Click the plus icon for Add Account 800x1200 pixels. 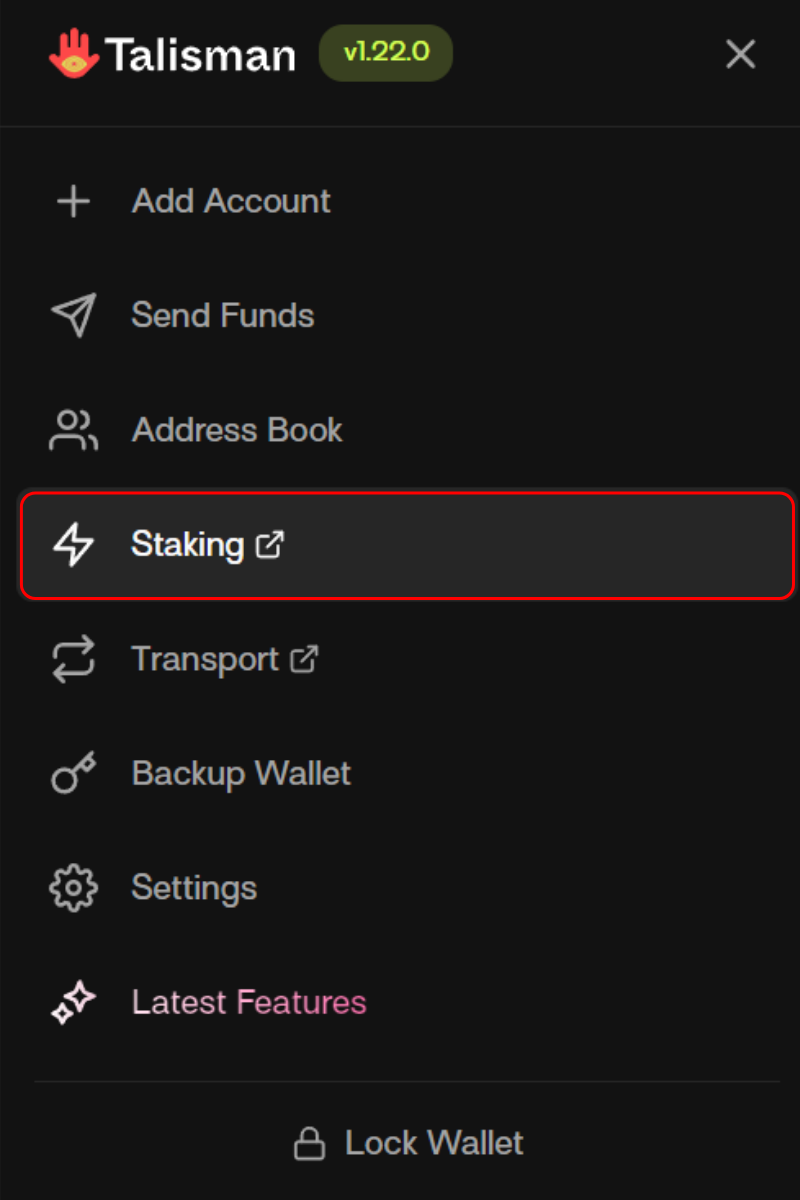point(73,201)
